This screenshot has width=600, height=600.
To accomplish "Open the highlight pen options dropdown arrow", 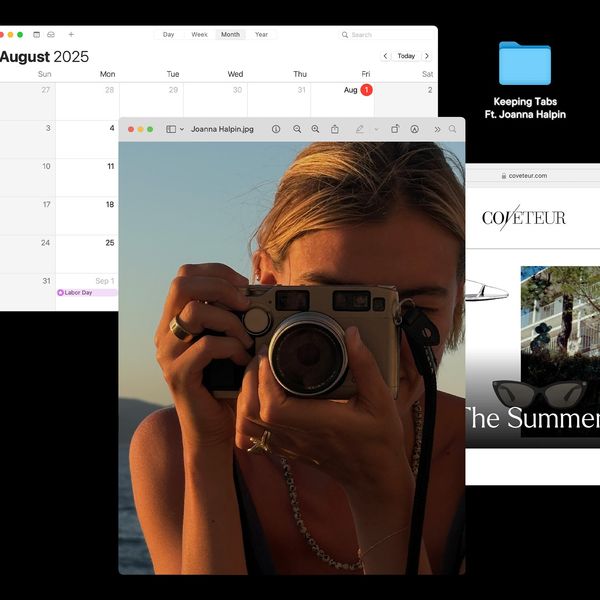I will [376, 129].
